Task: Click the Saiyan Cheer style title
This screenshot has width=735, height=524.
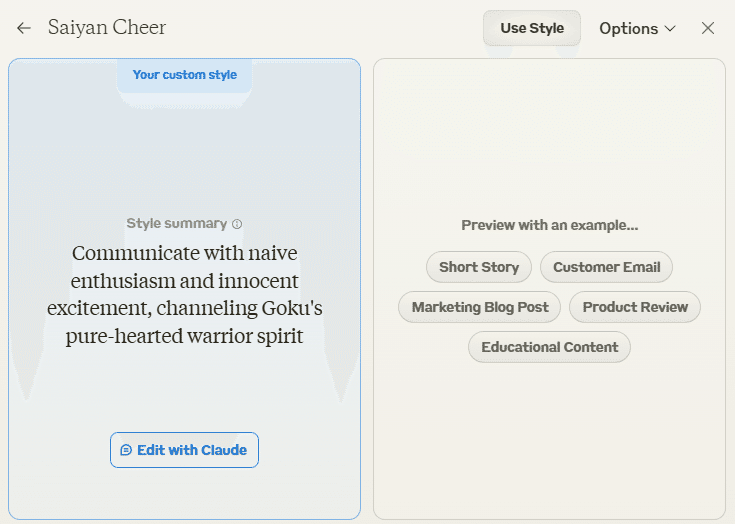Action: pos(107,28)
